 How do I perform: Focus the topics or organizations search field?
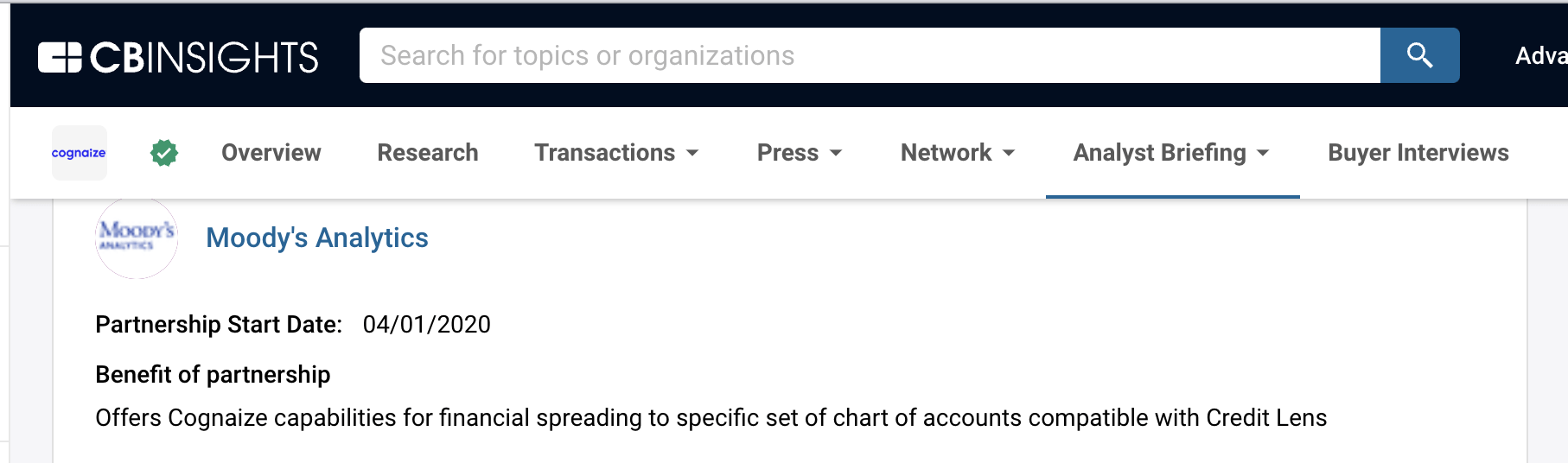[869, 55]
